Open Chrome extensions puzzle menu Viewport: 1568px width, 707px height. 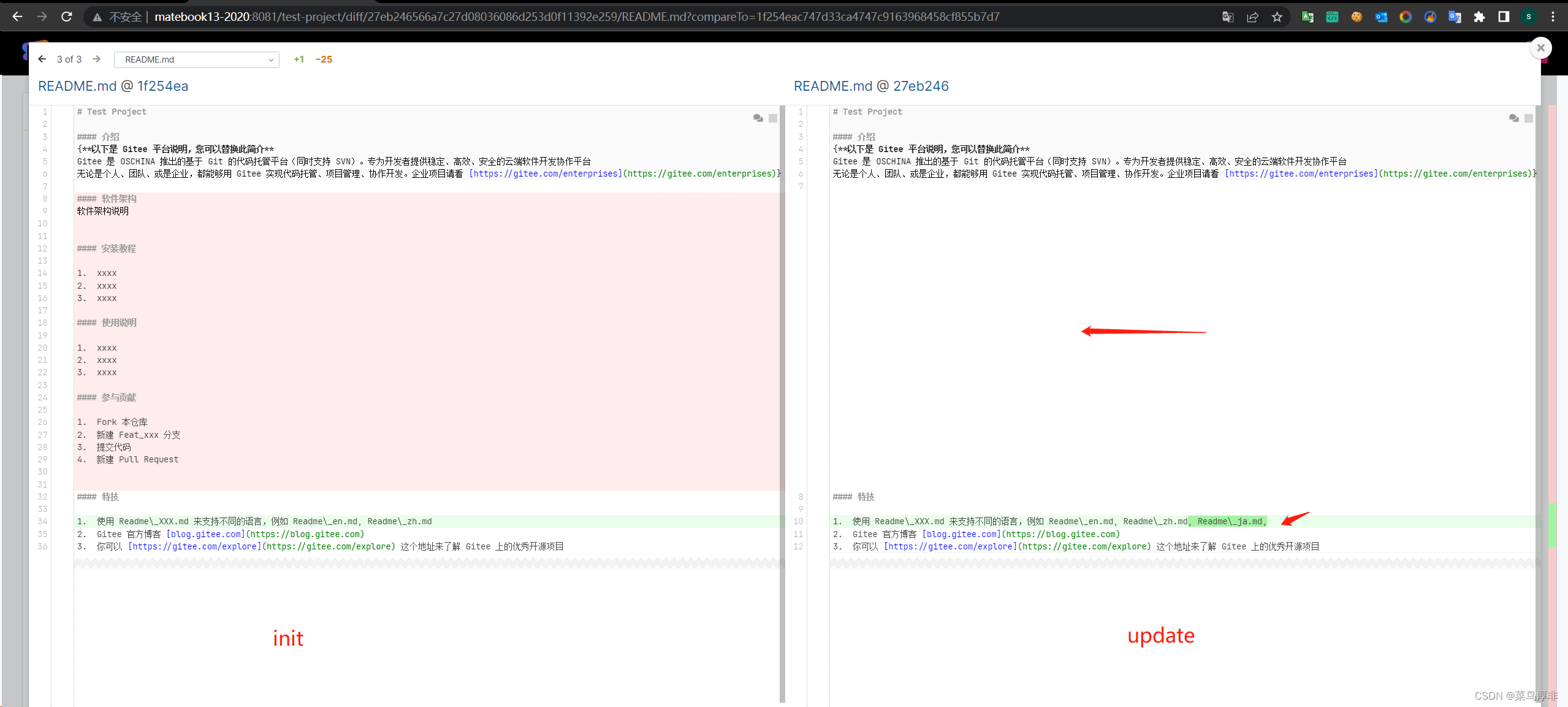click(1479, 17)
